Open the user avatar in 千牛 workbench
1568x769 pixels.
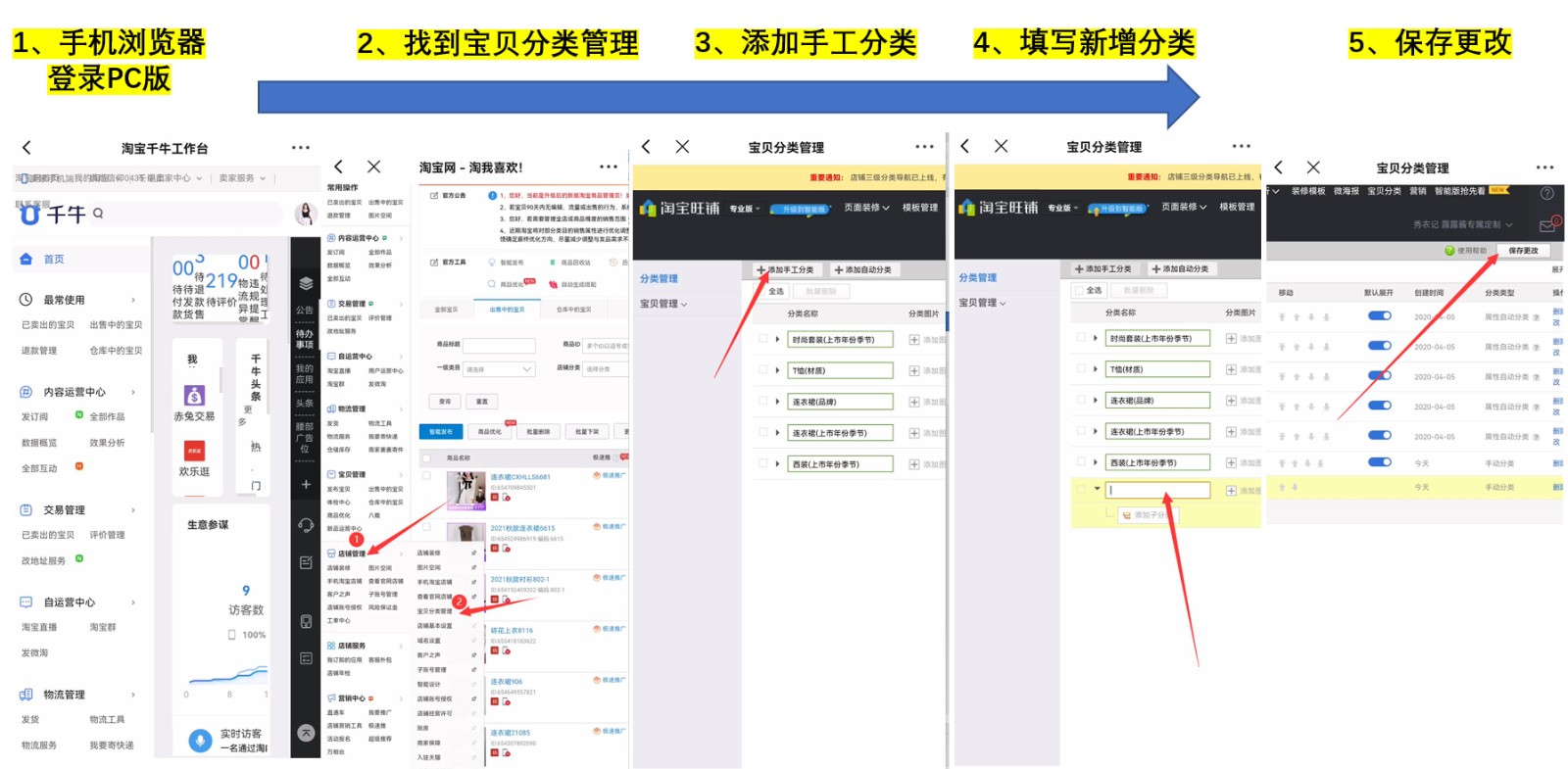coord(306,214)
